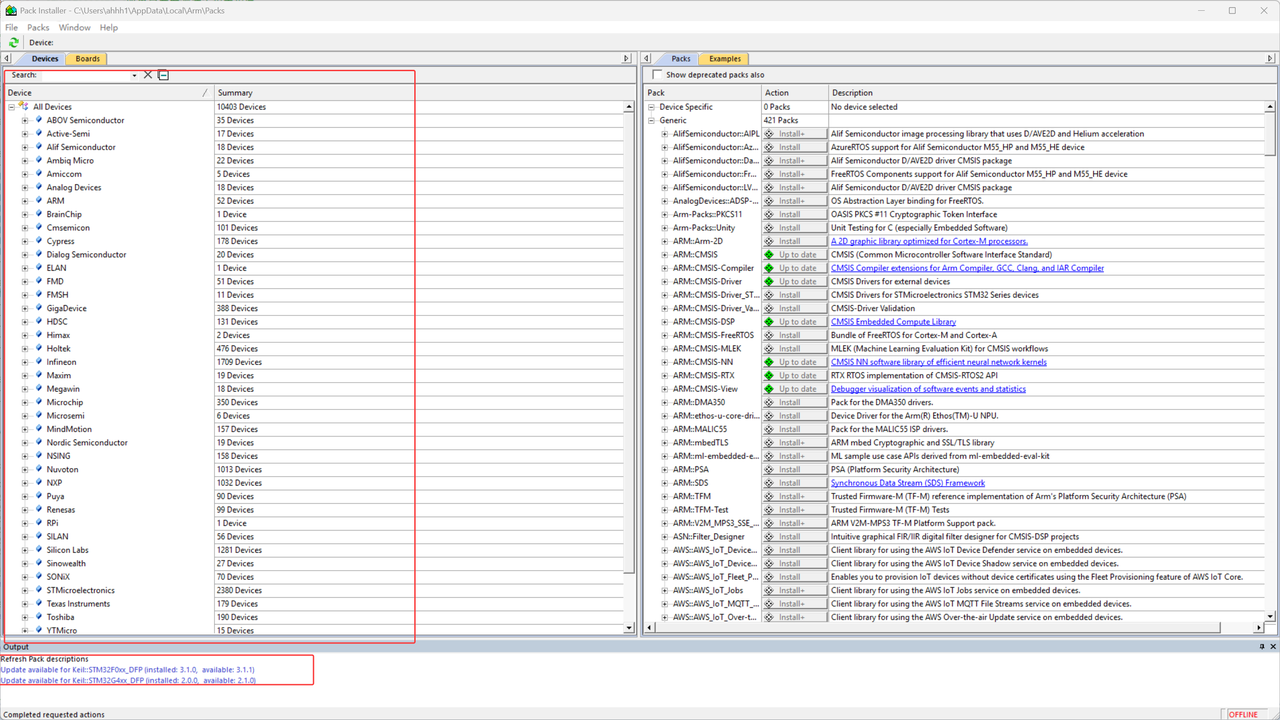
Task: Click the blue chip icon beside ABOV Semiconductor
Action: pyautogui.click(x=38, y=120)
